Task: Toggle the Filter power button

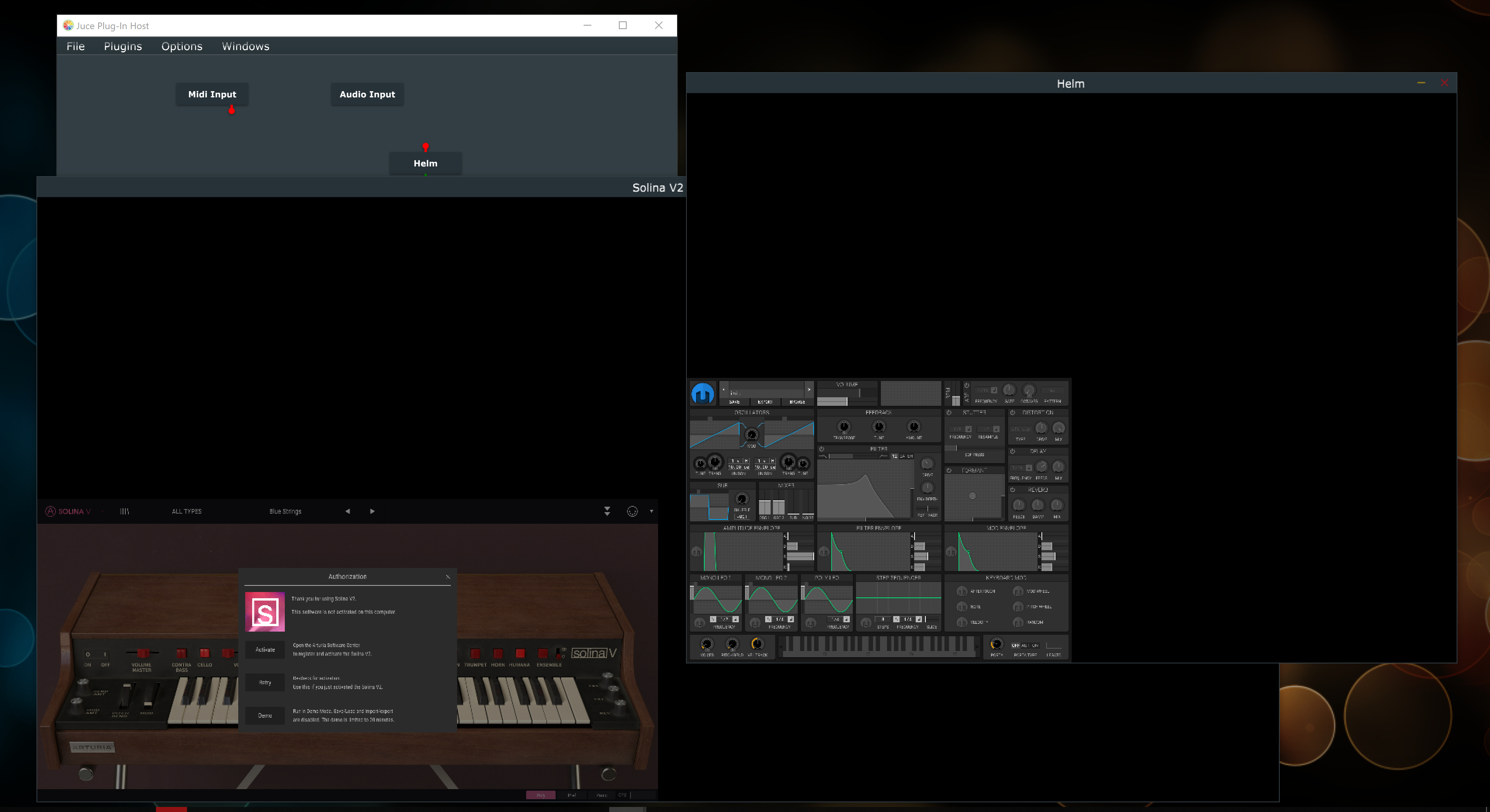Action: pyautogui.click(x=821, y=449)
